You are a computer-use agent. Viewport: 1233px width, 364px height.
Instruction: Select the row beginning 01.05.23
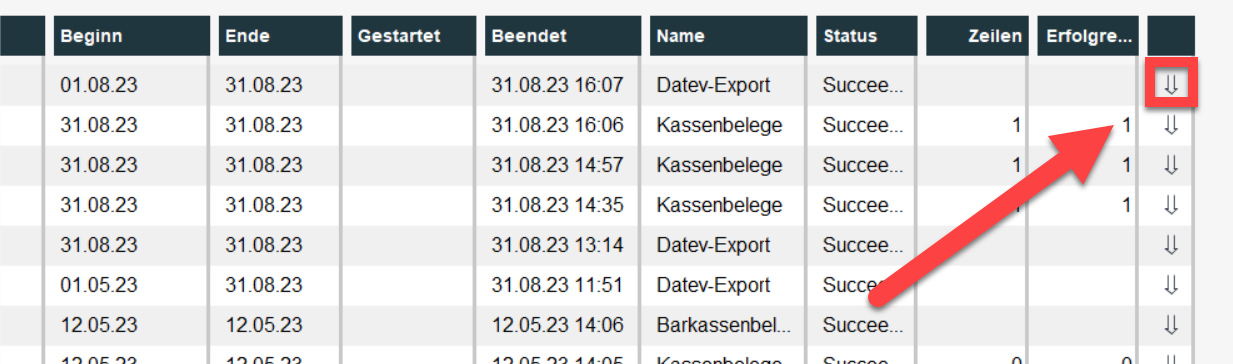click(616, 285)
